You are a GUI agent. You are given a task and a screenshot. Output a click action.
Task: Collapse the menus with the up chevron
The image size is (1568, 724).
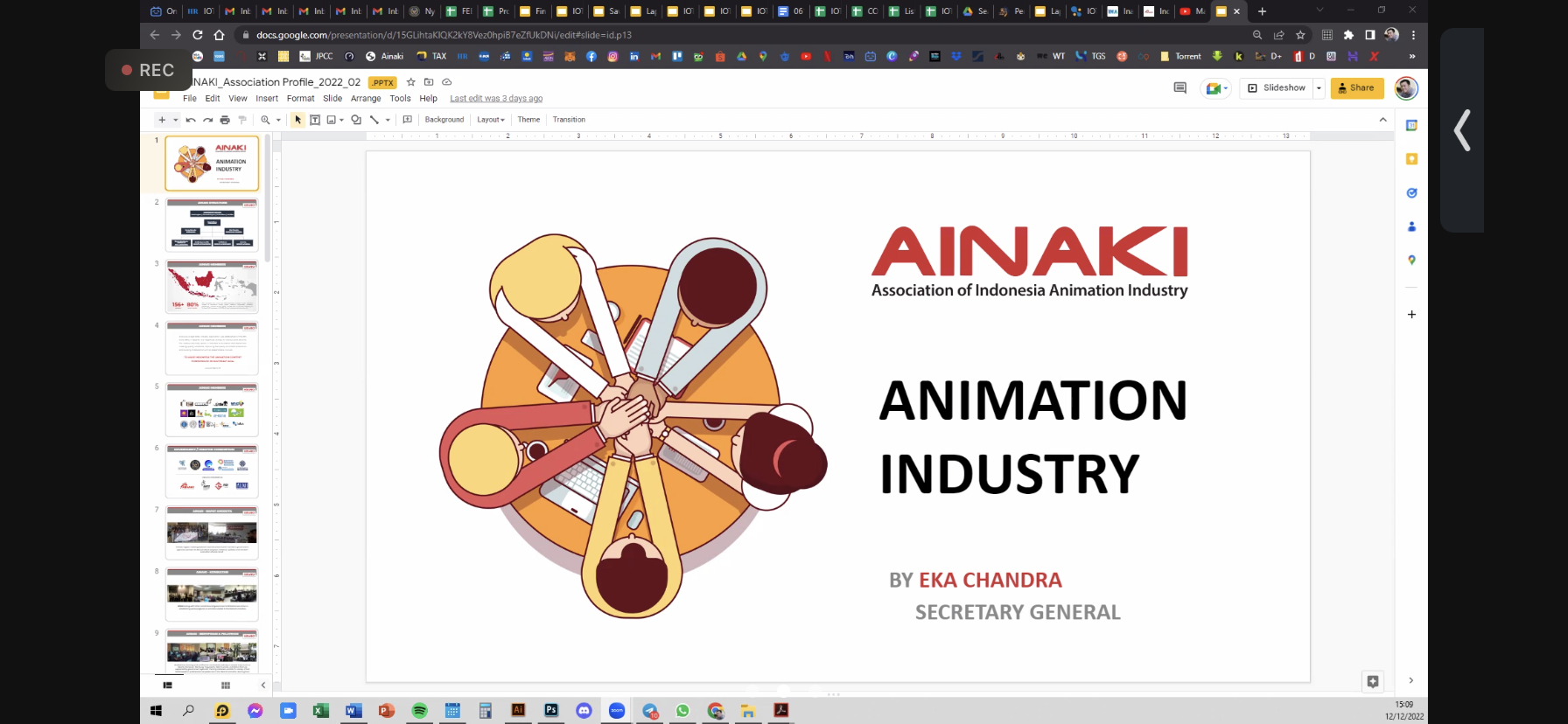point(1382,120)
